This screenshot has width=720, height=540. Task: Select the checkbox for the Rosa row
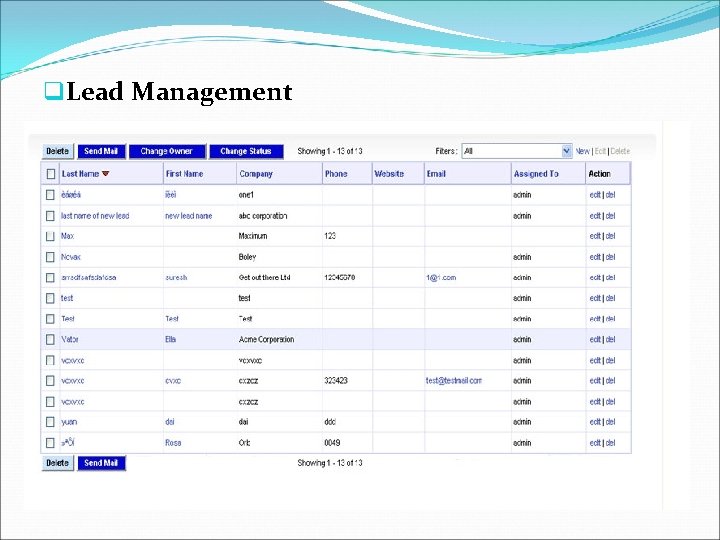[x=50, y=443]
